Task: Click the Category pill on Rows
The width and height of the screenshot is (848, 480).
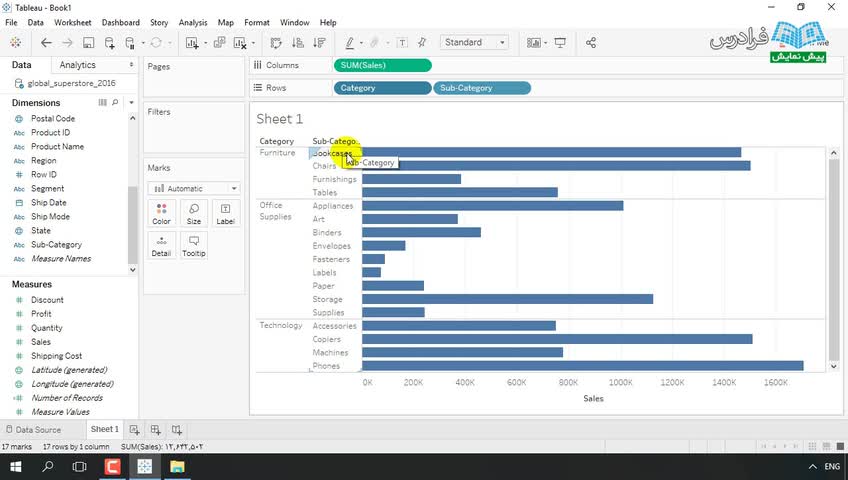Action: [x=382, y=88]
